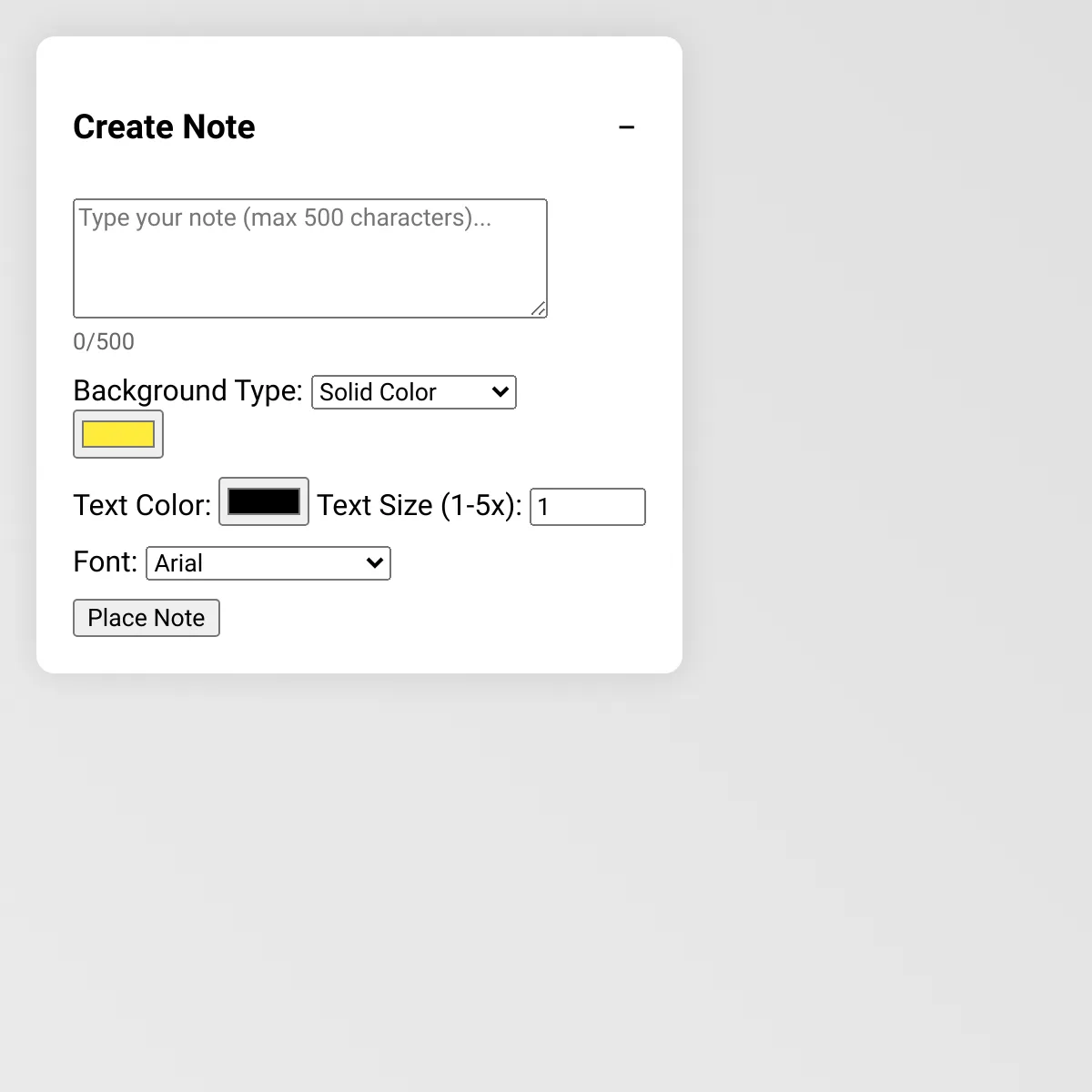This screenshot has height=1092, width=1092.
Task: Collapse the Create Note panel with minus button
Action: (626, 127)
